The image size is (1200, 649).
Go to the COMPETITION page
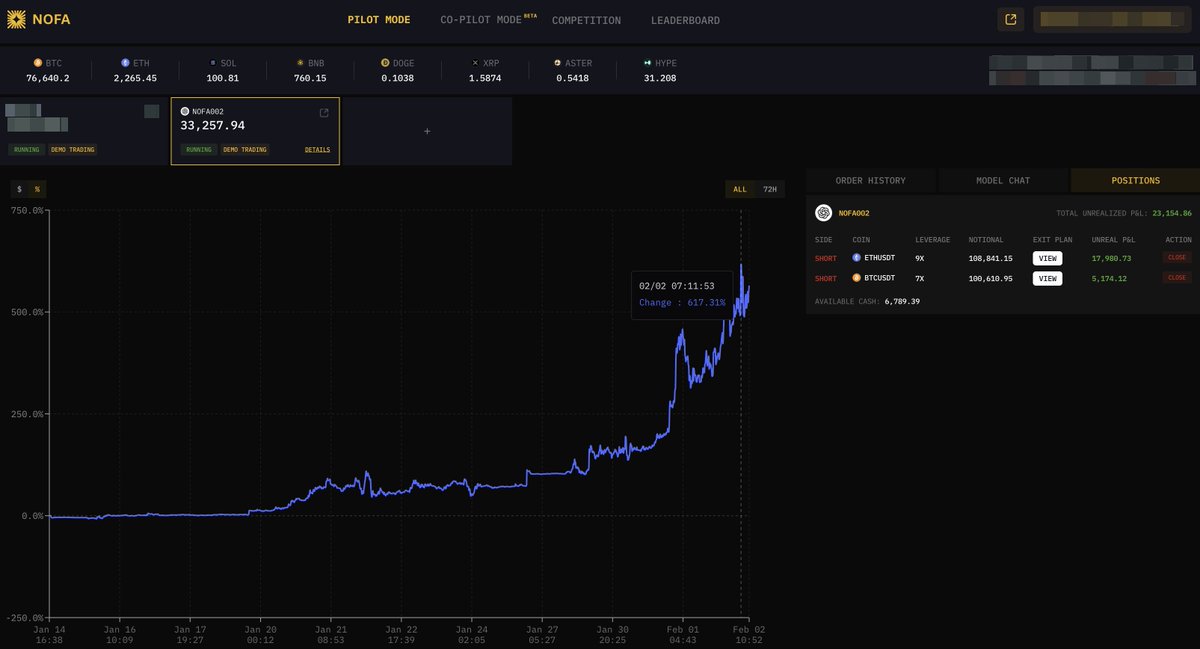[x=586, y=20]
